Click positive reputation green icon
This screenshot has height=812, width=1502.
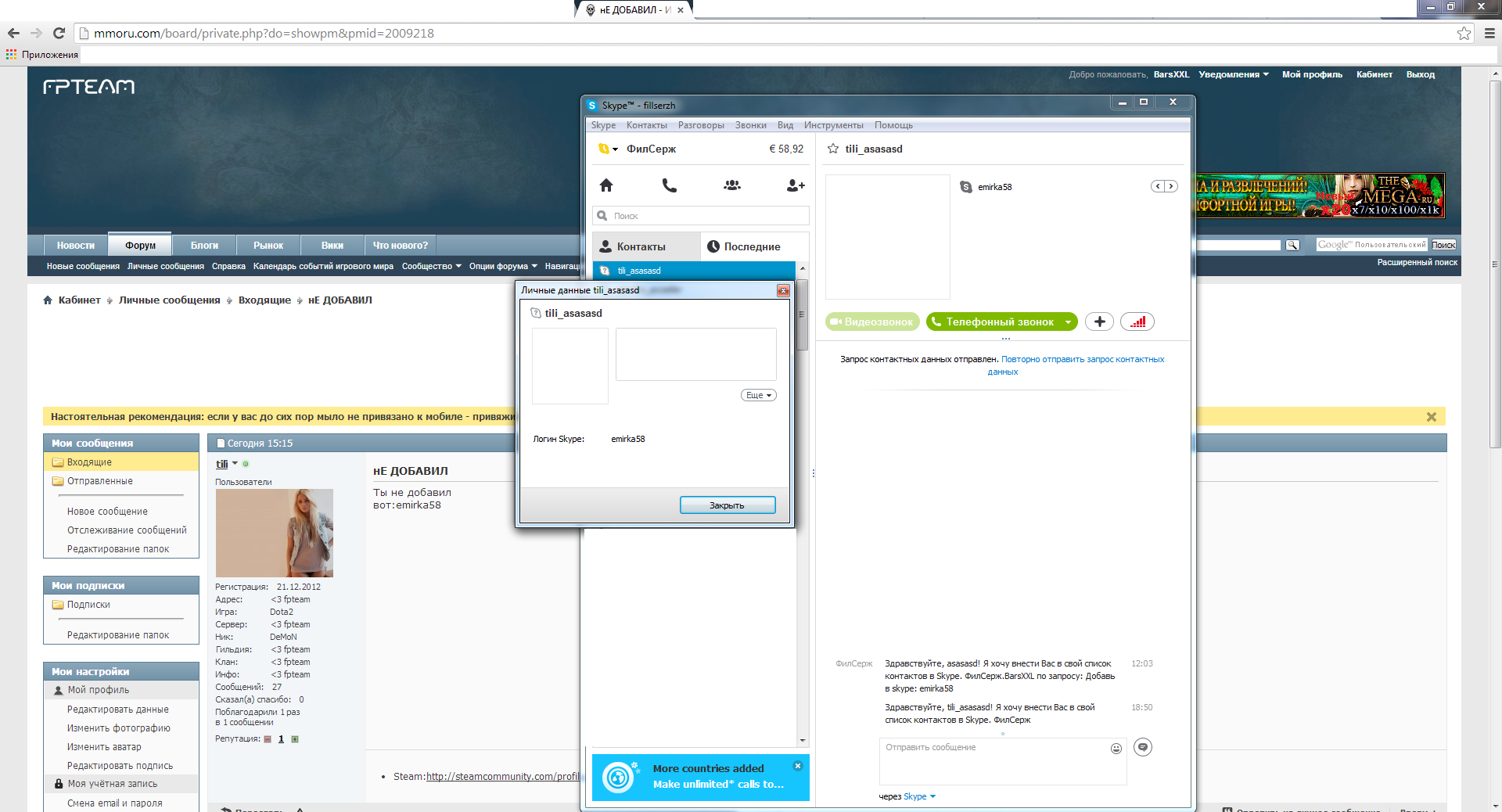295,739
